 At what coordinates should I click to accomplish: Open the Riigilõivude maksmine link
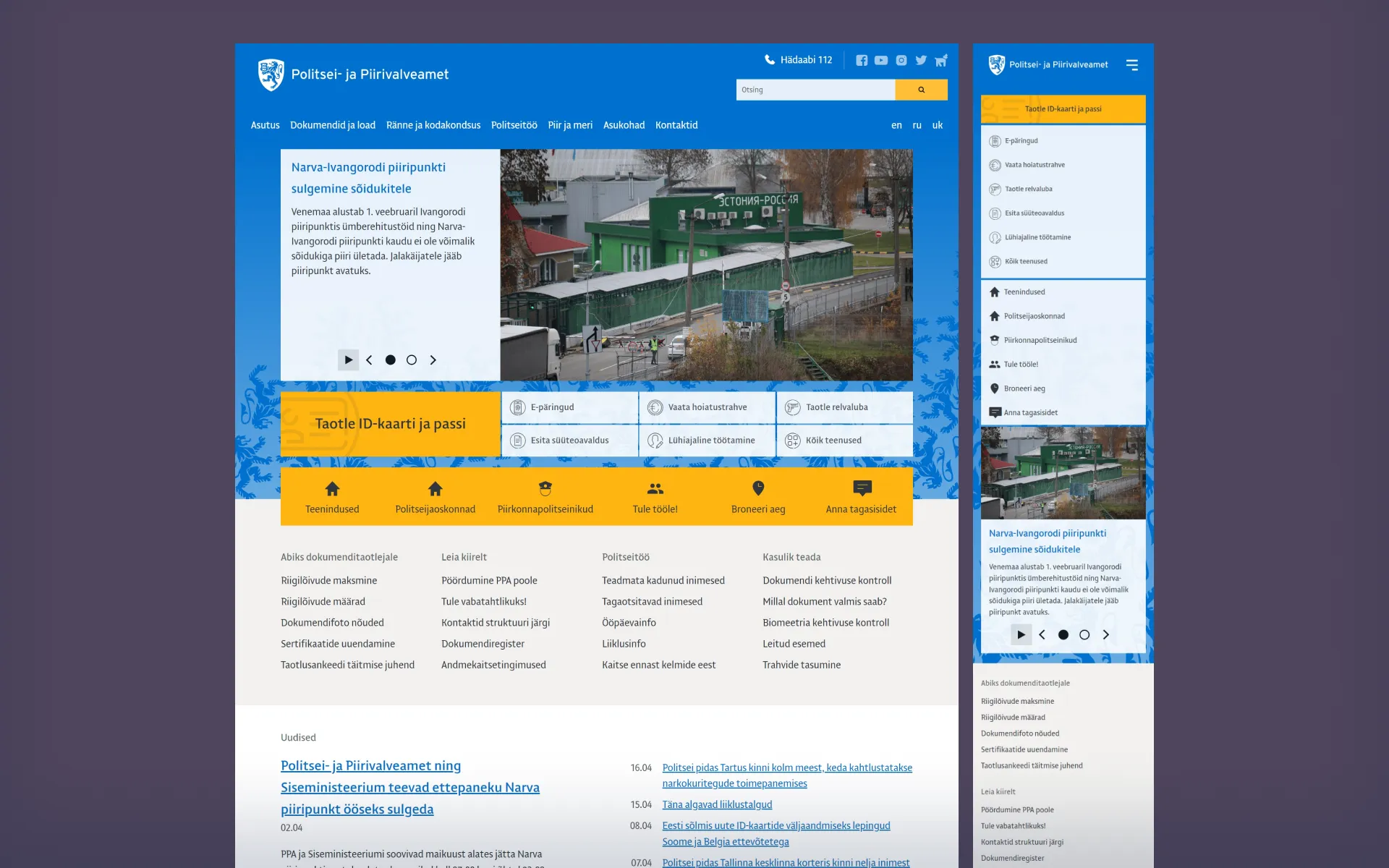328,581
